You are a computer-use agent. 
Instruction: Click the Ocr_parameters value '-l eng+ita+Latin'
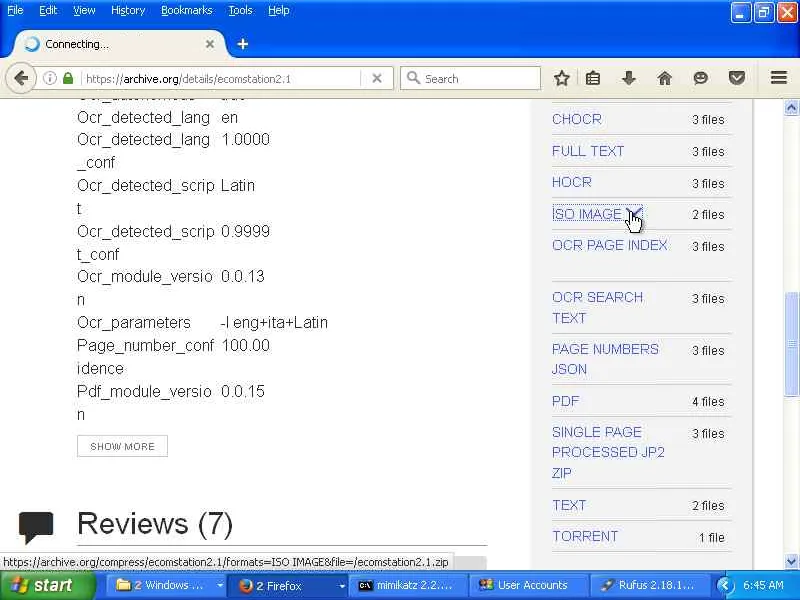point(274,322)
